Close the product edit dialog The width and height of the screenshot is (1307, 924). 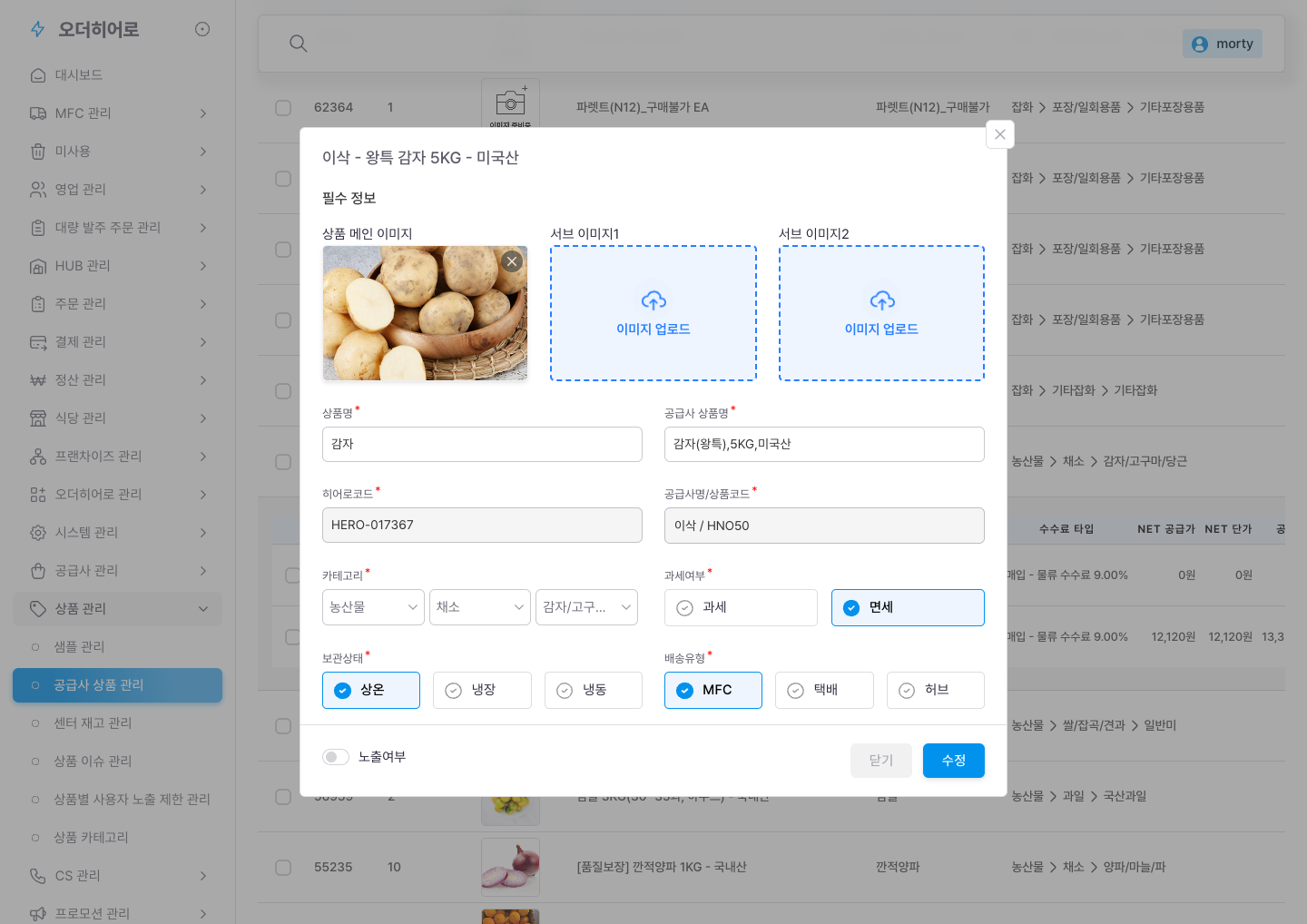tap(999, 134)
